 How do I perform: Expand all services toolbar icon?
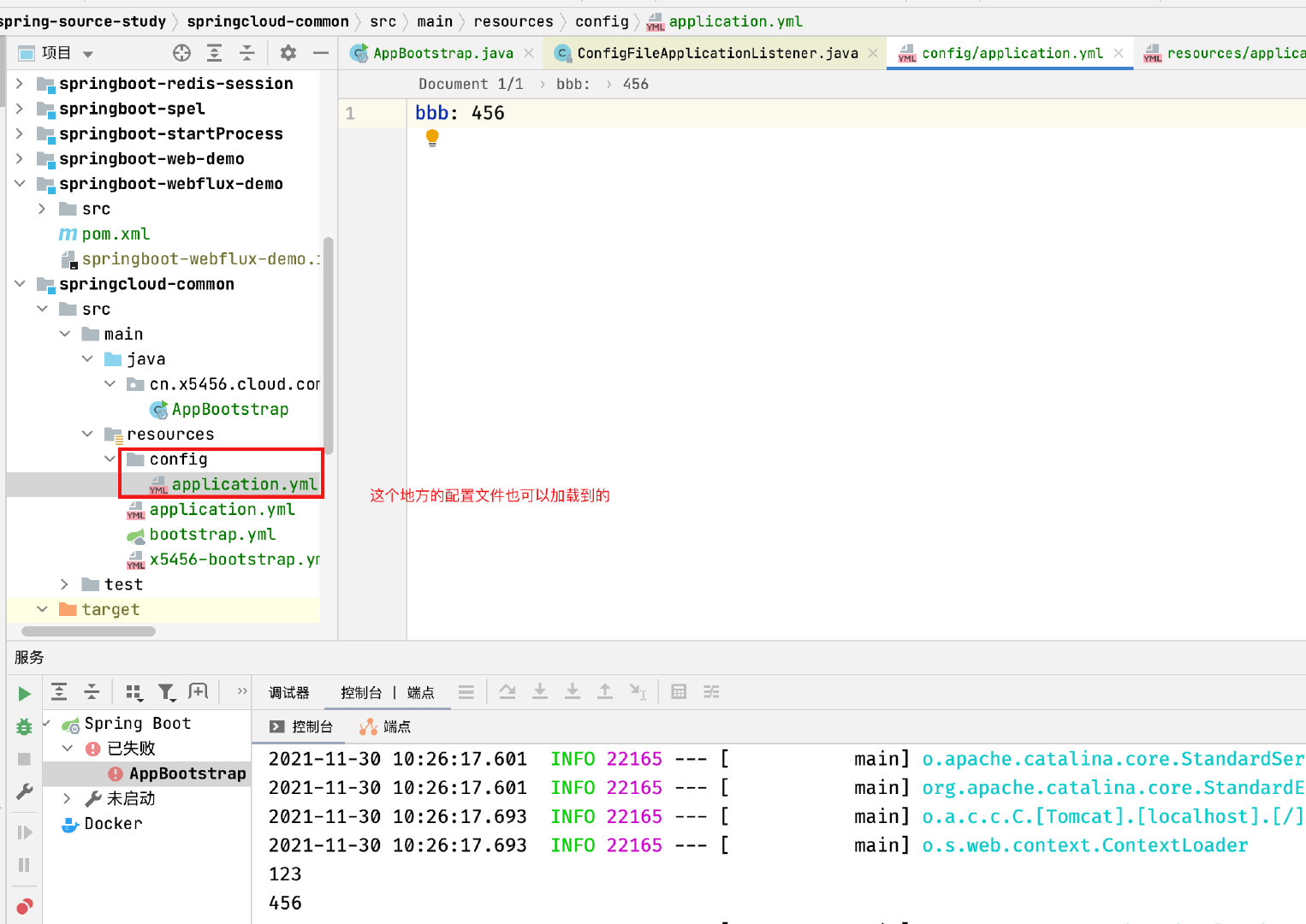[x=59, y=691]
